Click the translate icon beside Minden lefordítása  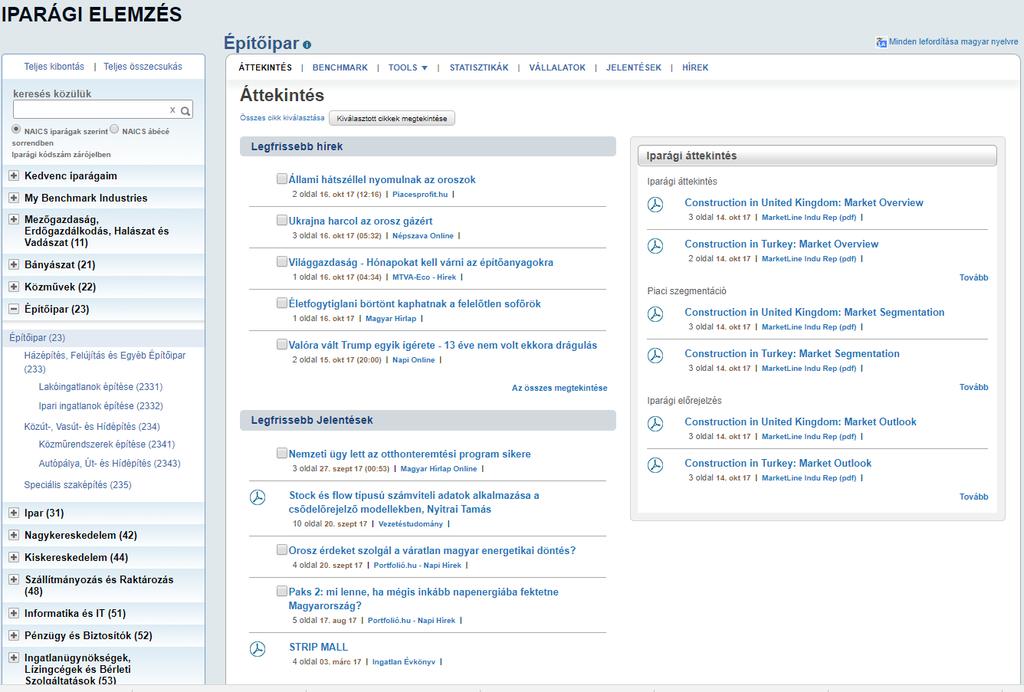pos(881,42)
